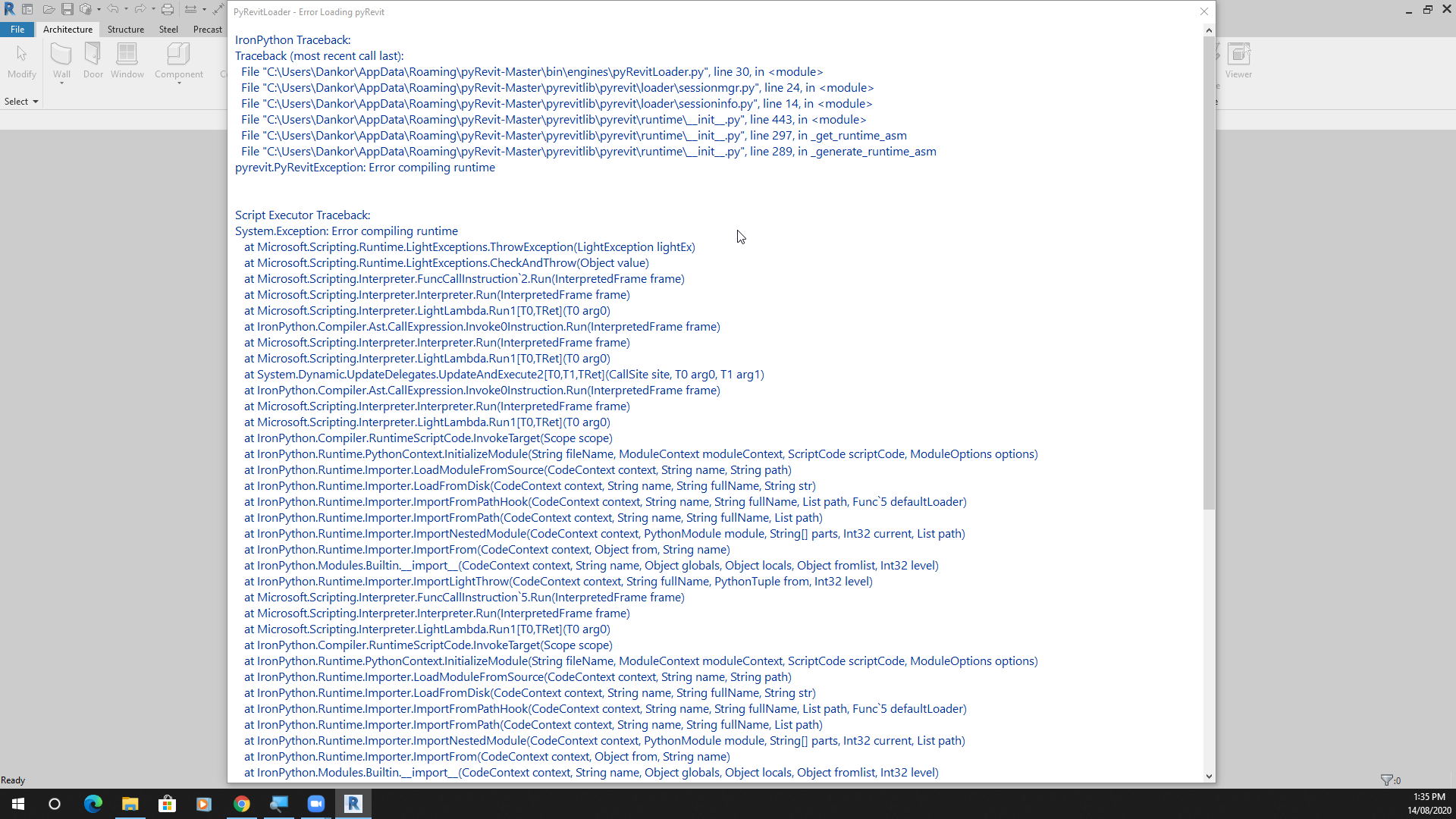Click the scrollbar up arrow in error window
Viewport: 1456px width, 819px height.
point(1209,30)
